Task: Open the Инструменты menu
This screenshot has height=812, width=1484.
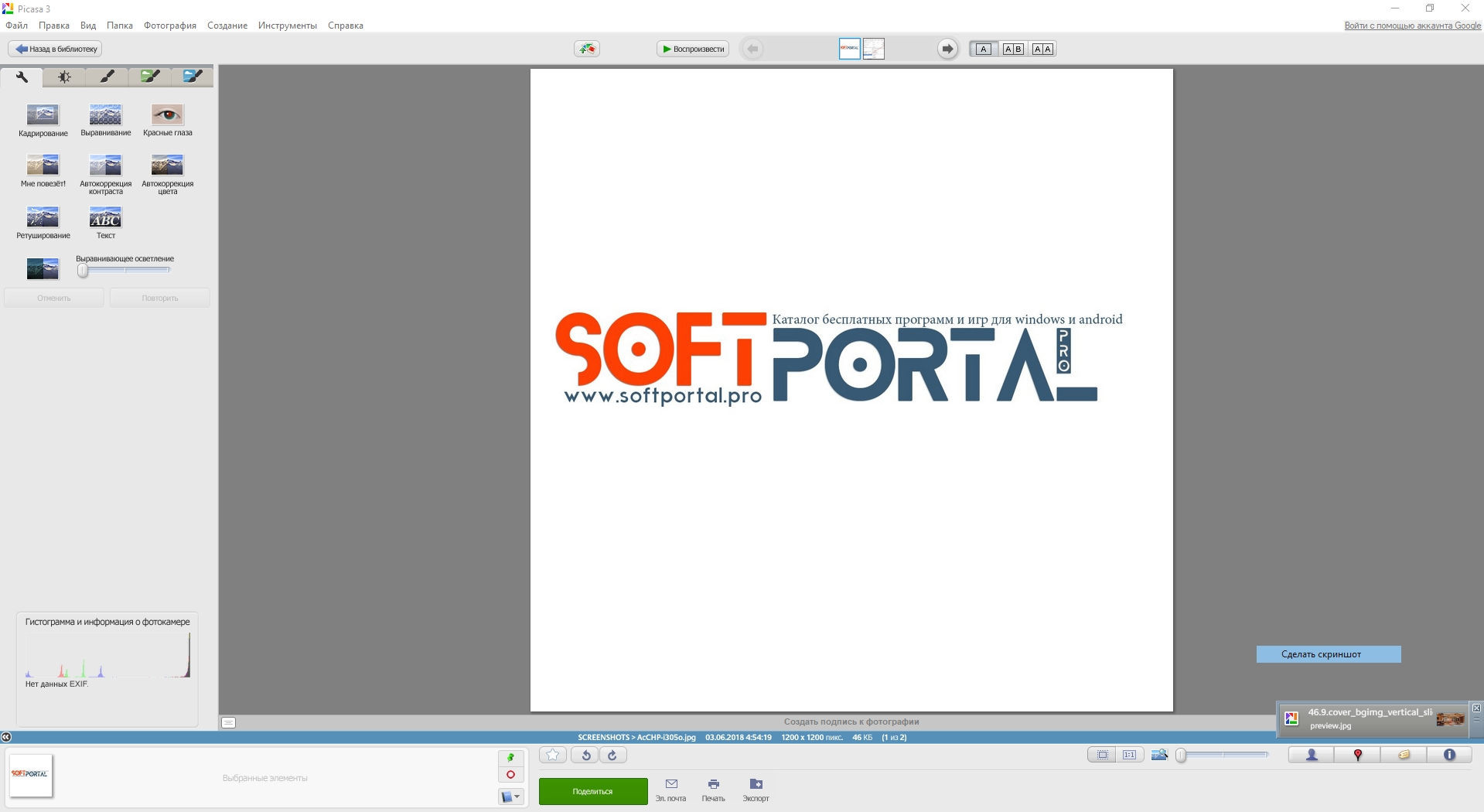Action: (288, 26)
